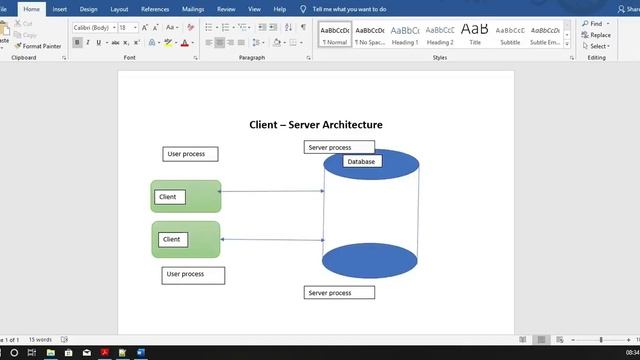Image resolution: width=640 pixels, height=360 pixels.
Task: Click the Text Effects icon
Action: coord(152,42)
